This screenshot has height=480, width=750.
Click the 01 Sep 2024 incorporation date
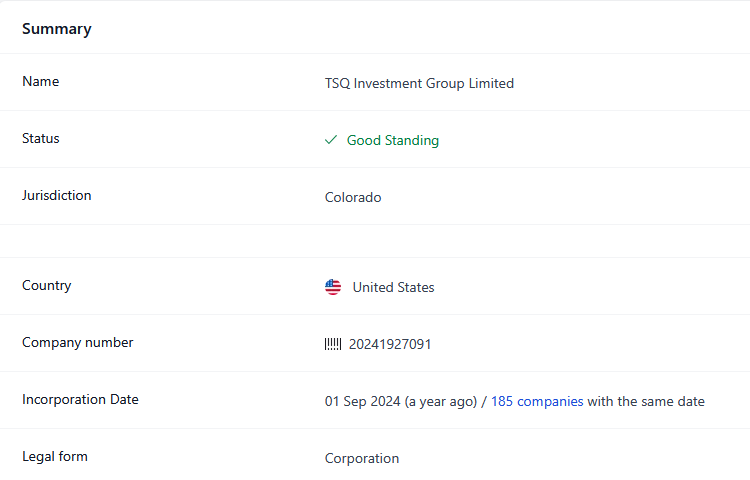pos(363,401)
